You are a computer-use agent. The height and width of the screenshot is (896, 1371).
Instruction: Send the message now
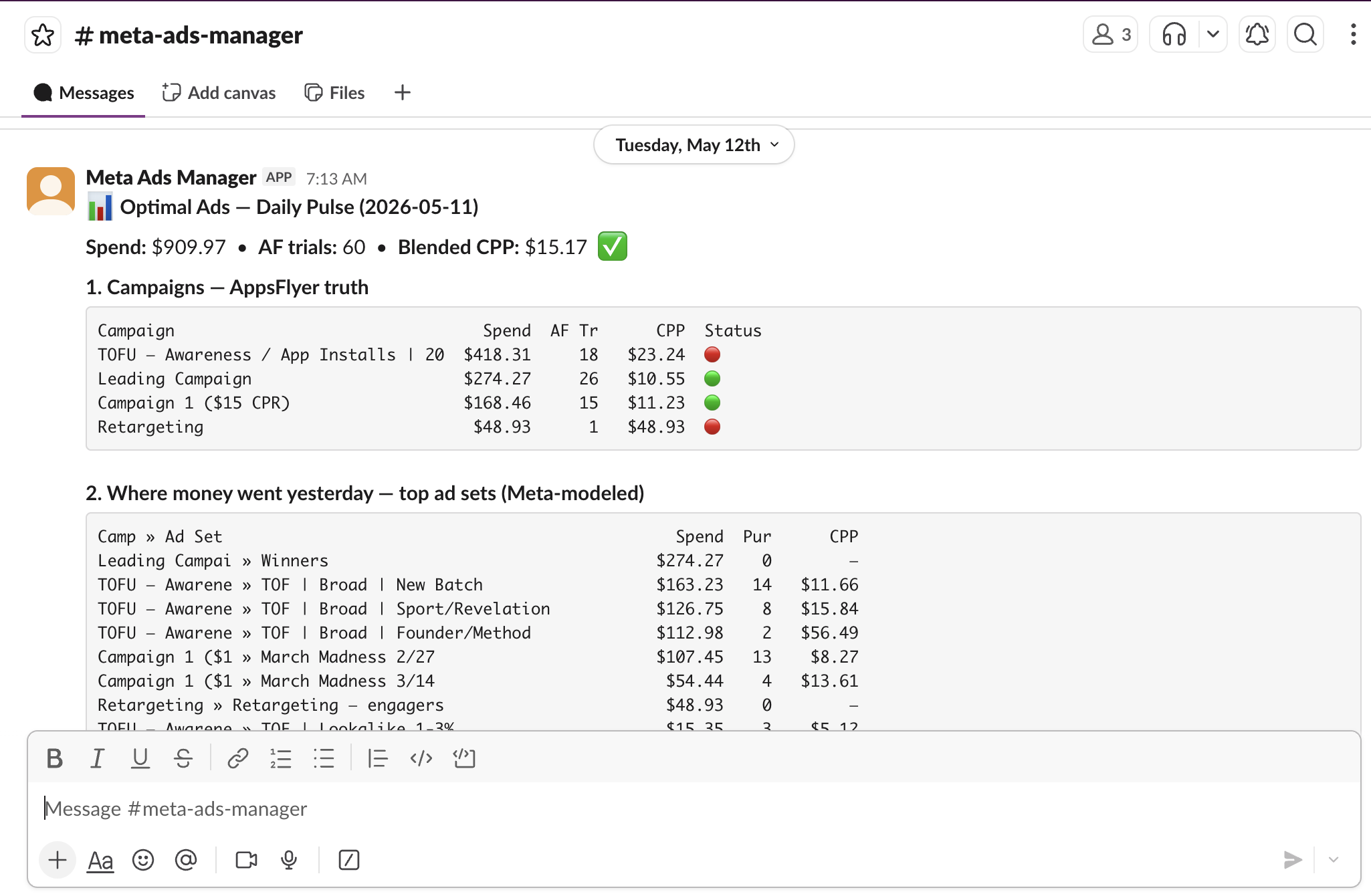point(1293,860)
